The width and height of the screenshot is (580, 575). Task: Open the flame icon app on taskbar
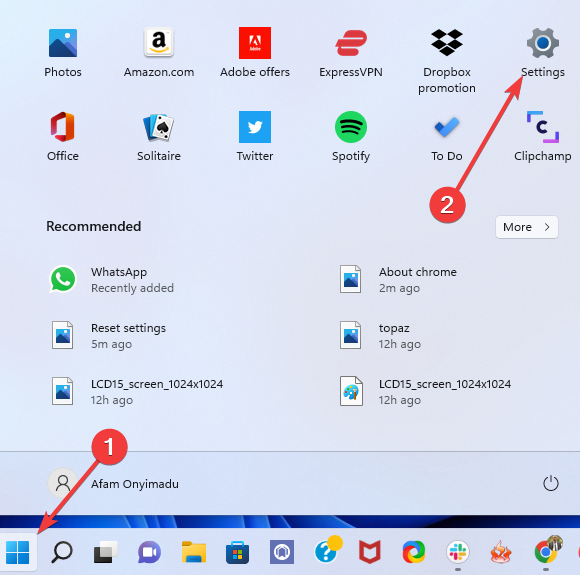click(x=501, y=552)
